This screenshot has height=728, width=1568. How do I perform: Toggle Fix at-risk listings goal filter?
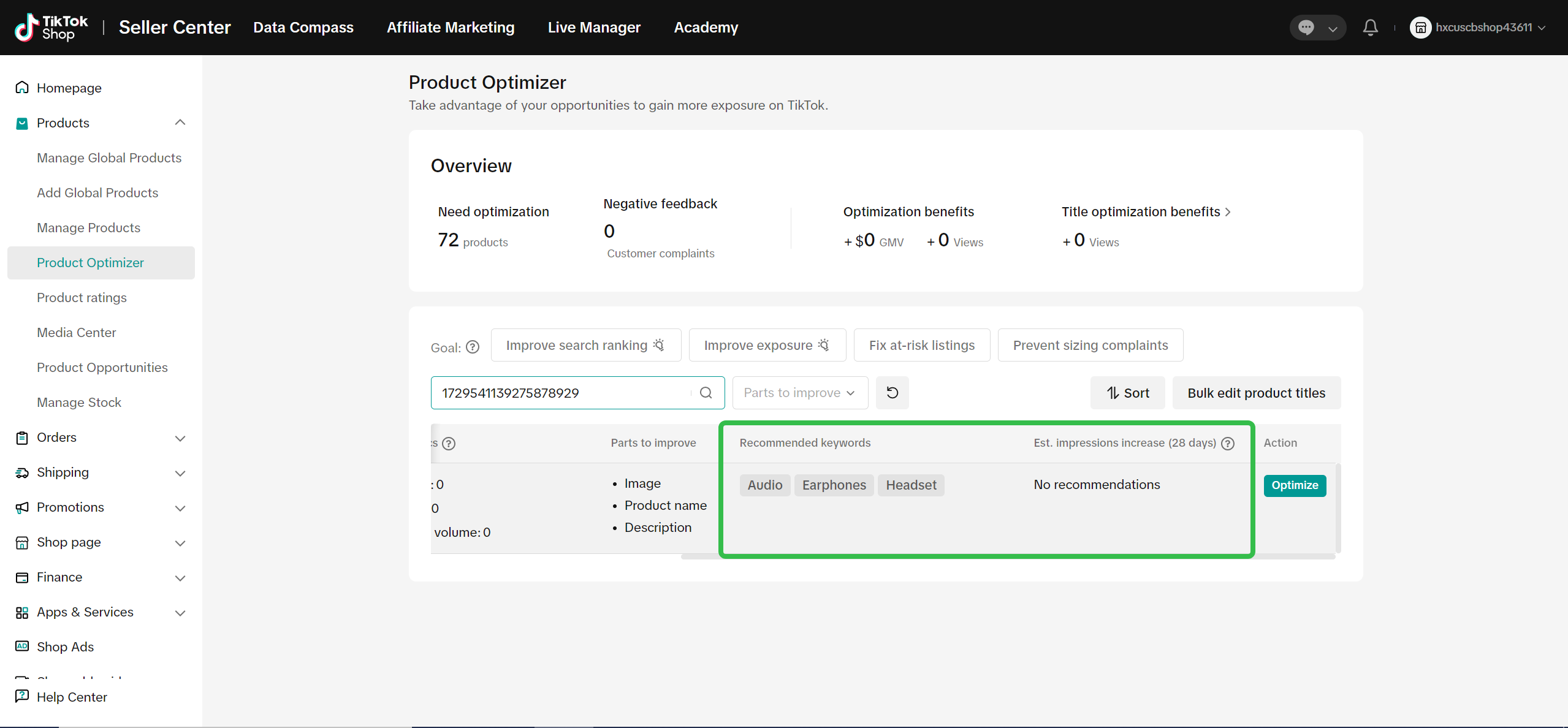(x=921, y=345)
